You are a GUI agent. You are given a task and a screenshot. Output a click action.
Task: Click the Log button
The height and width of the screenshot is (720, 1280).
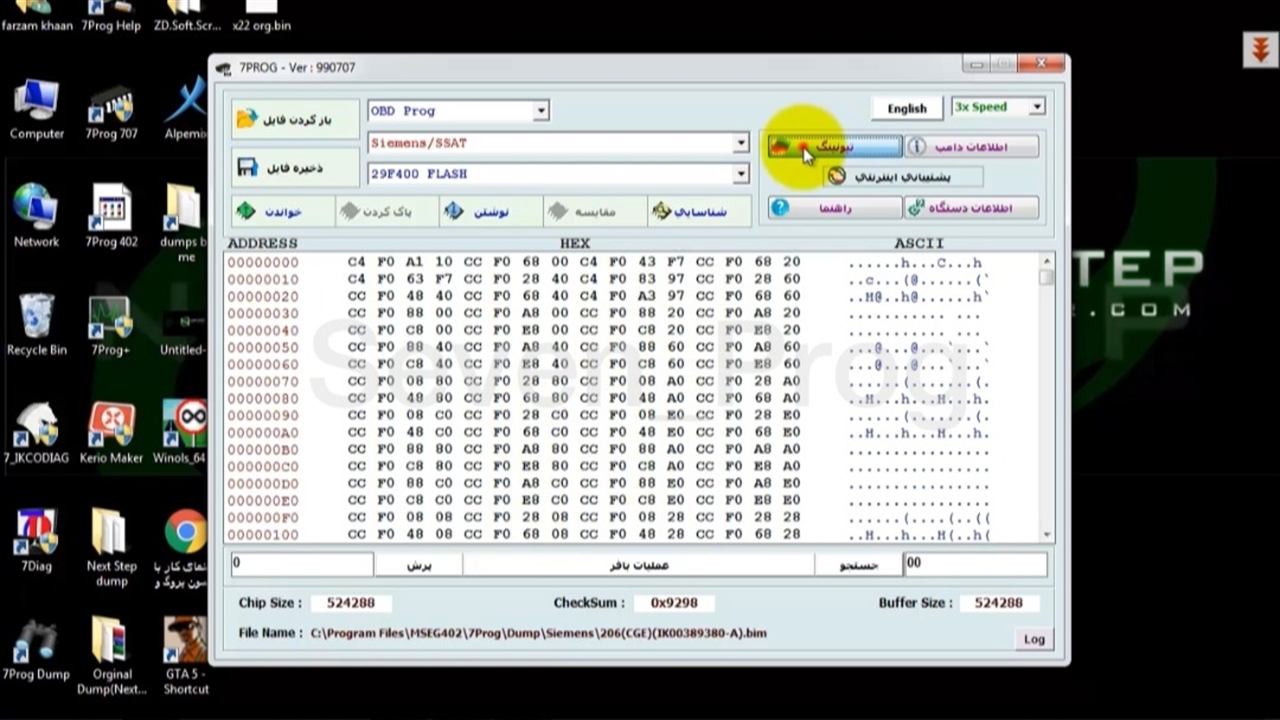tap(1034, 639)
